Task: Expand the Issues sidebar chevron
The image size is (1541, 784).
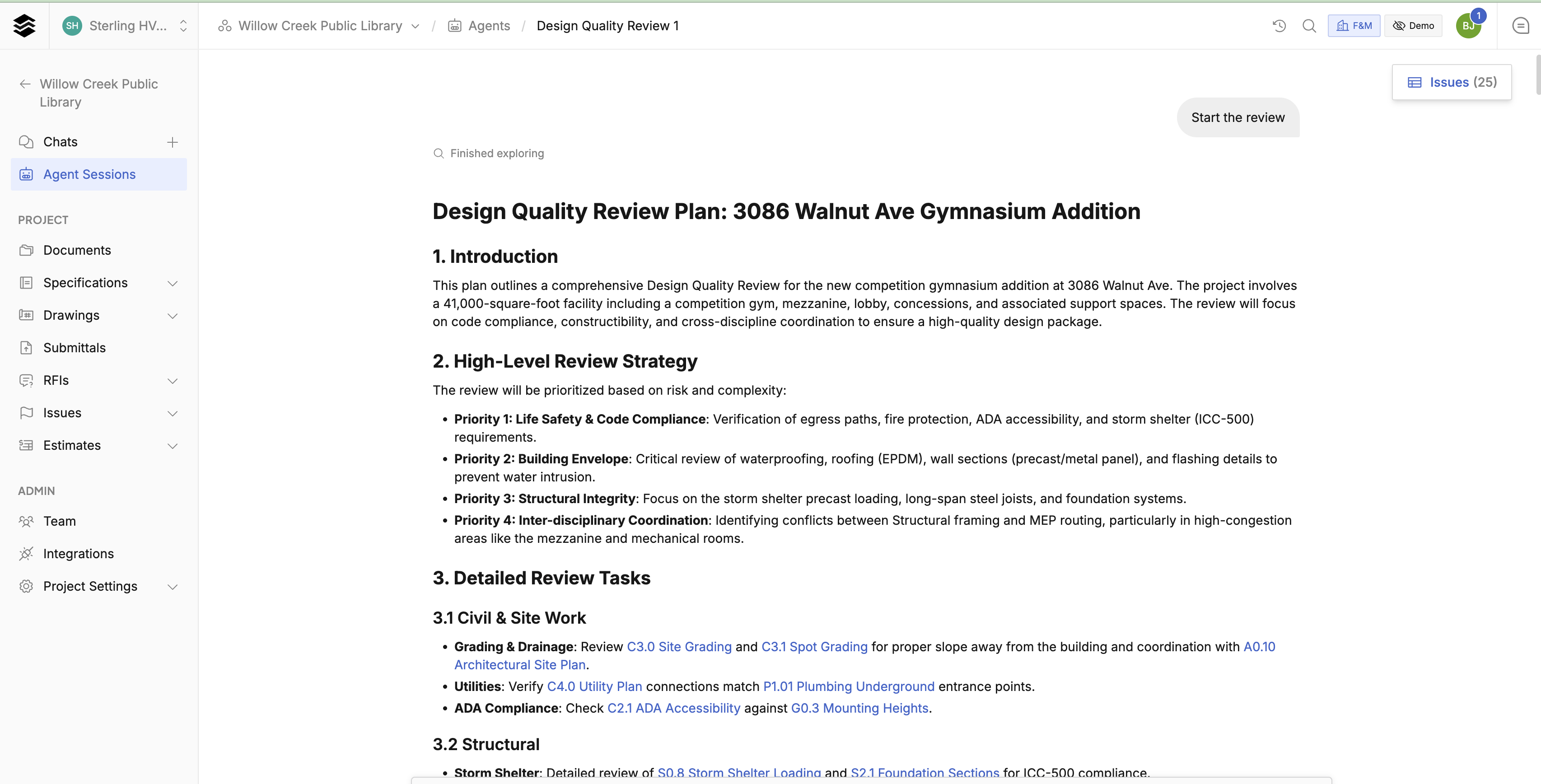Action: (172, 413)
